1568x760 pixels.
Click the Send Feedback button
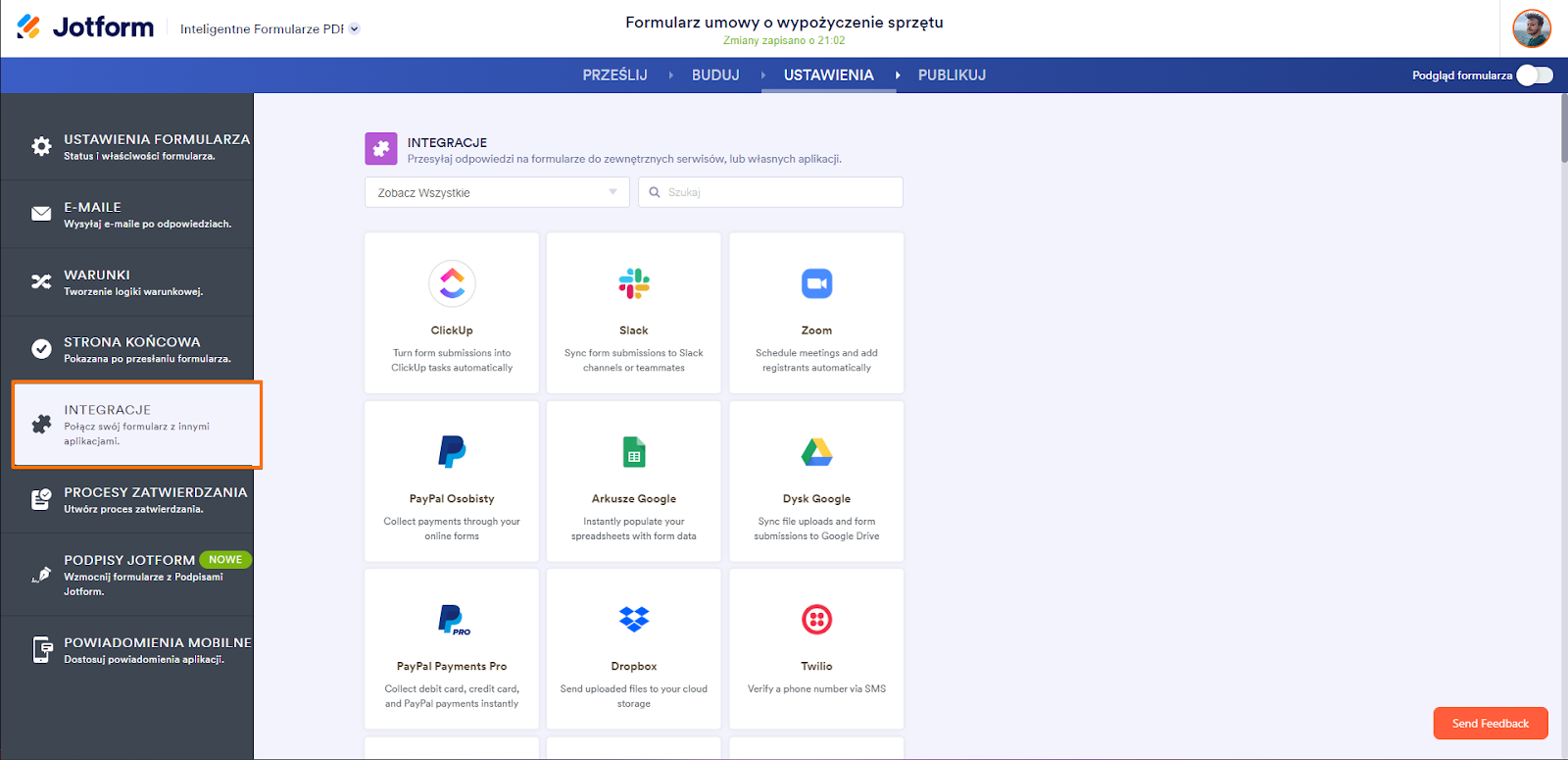pos(1490,724)
